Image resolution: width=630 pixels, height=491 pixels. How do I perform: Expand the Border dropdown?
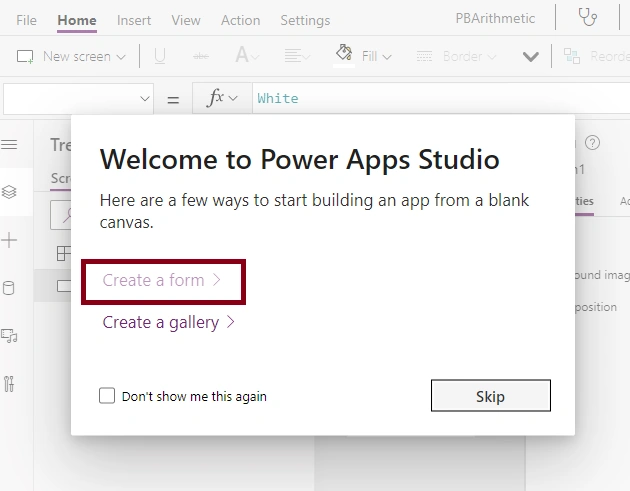pyautogui.click(x=491, y=57)
